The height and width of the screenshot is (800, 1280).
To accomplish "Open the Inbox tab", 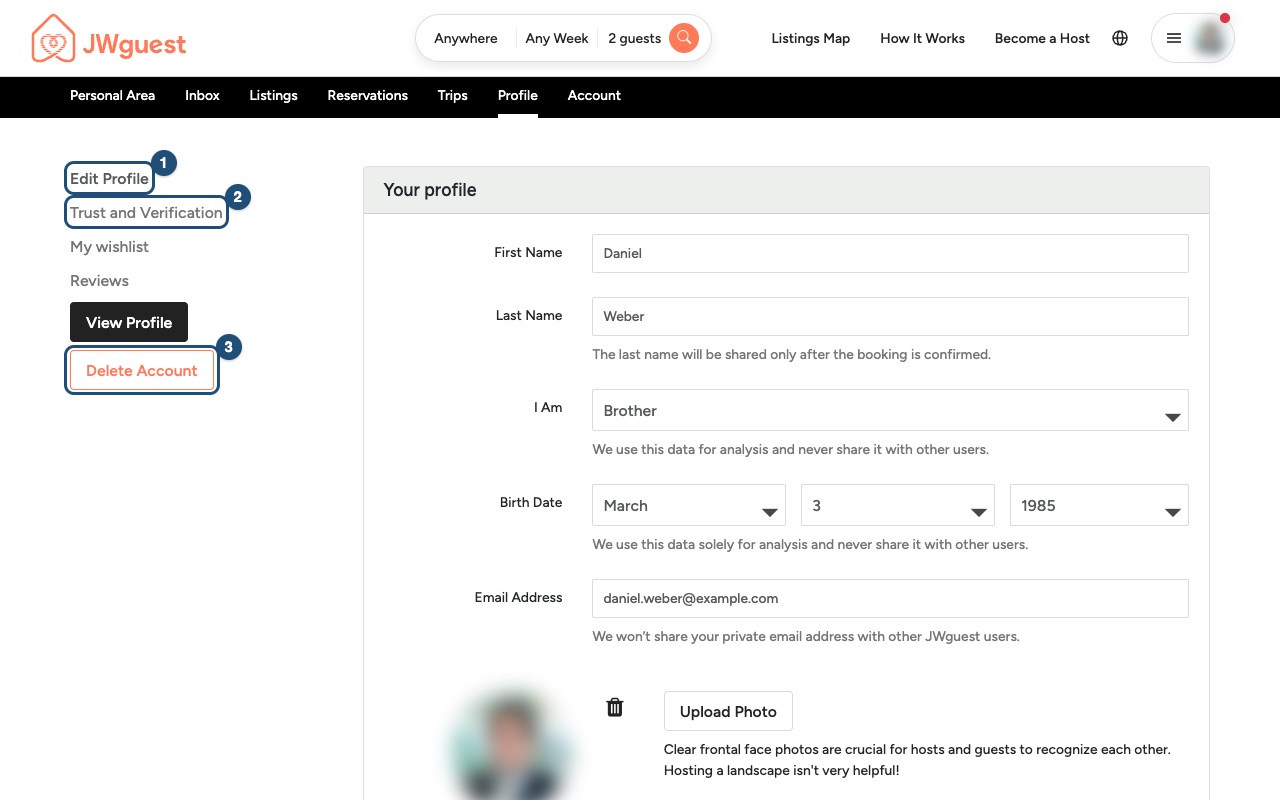I will (x=202, y=96).
